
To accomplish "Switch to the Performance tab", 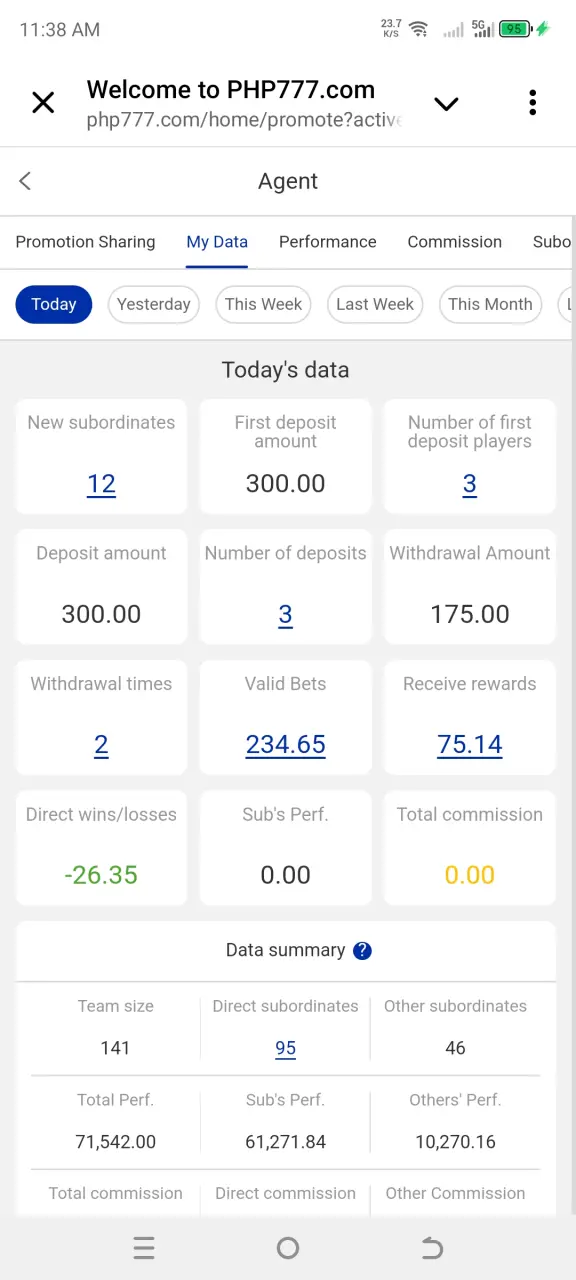I will pyautogui.click(x=327, y=242).
